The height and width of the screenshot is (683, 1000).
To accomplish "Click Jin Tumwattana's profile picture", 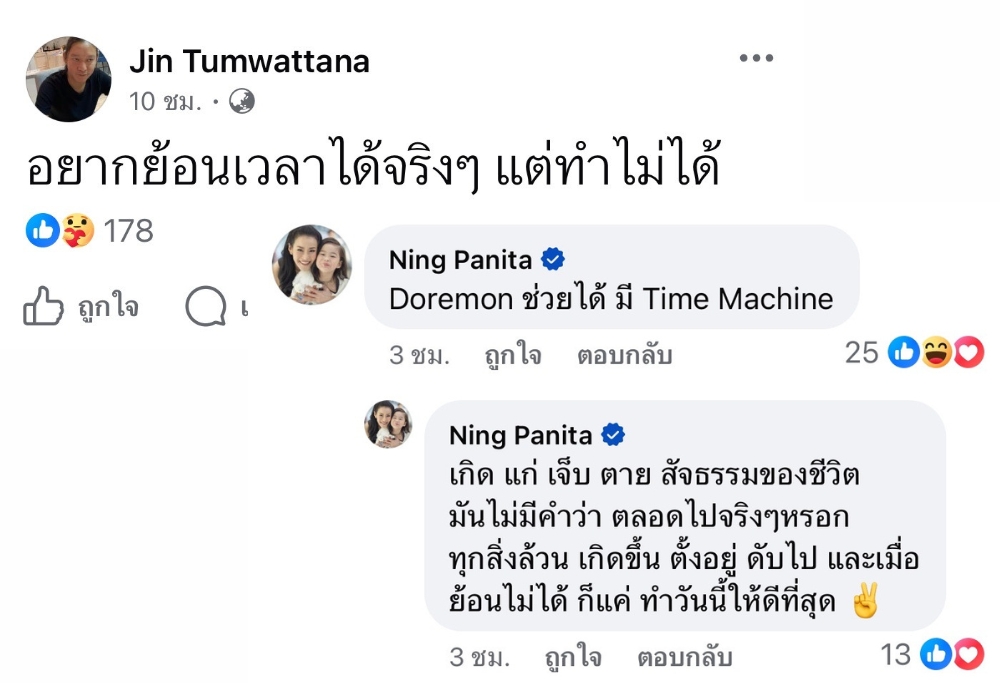I will pos(68,79).
